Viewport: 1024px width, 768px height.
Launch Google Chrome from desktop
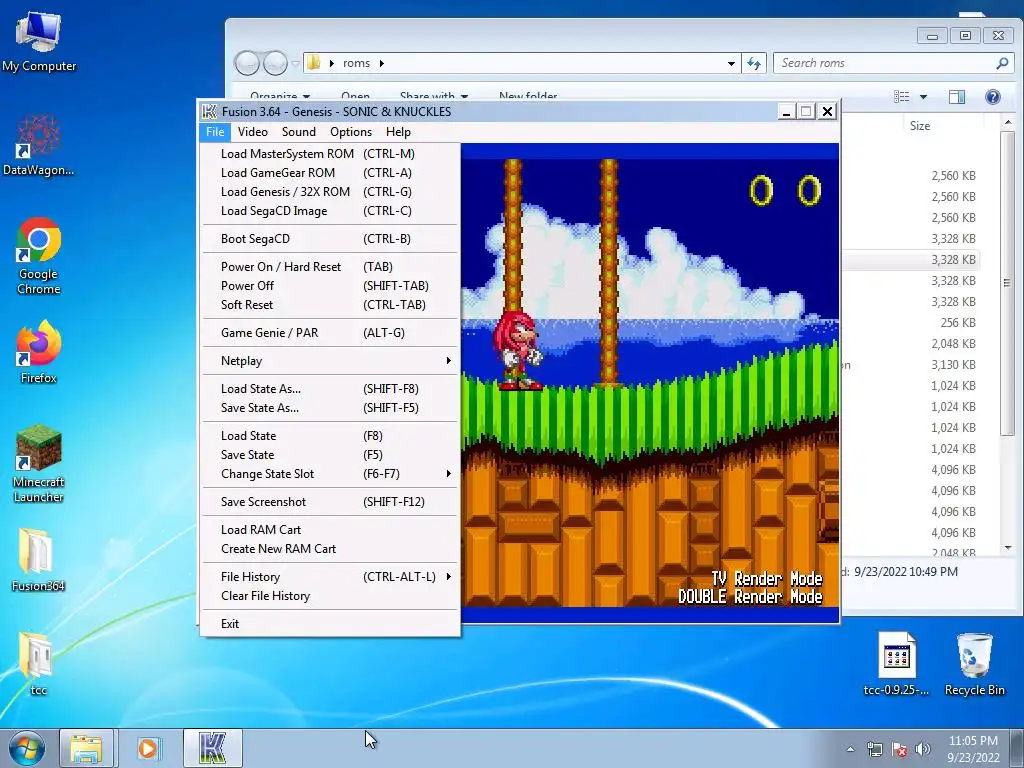[39, 255]
